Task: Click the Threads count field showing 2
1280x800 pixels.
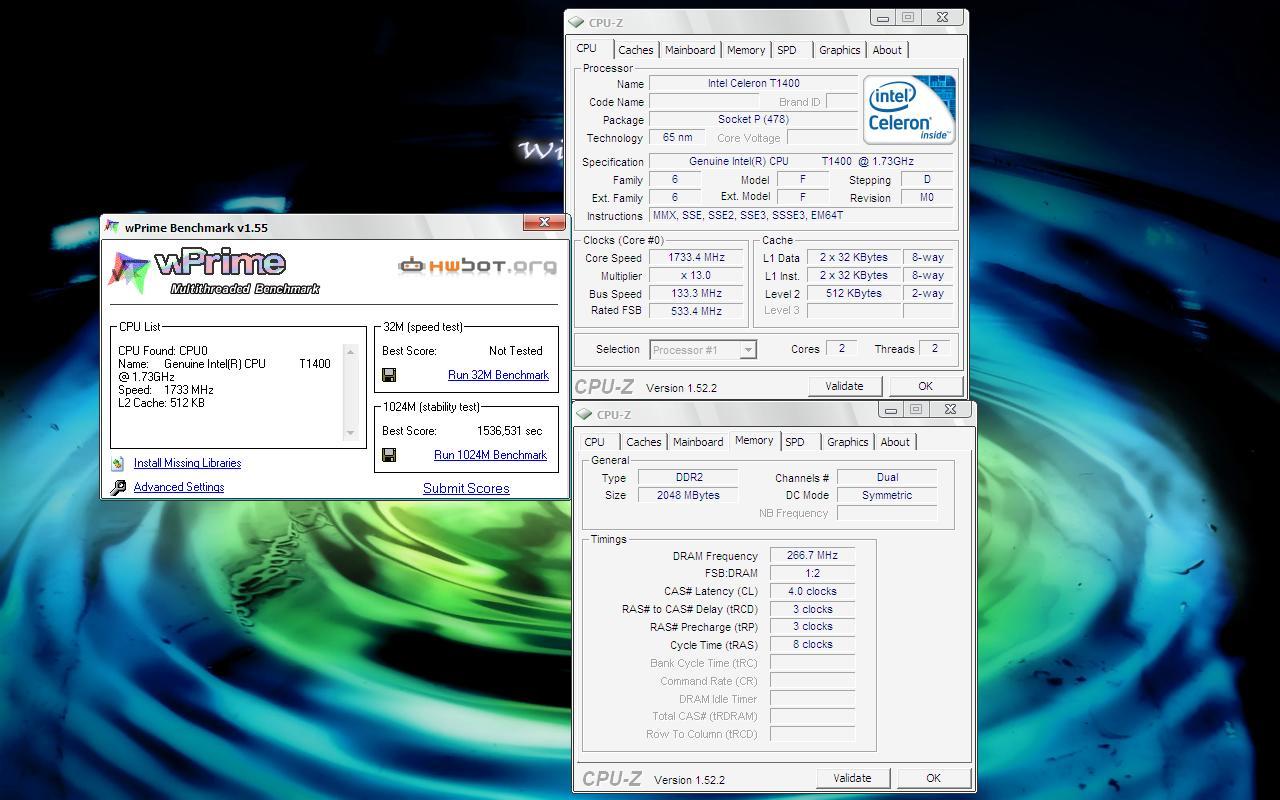Action: click(x=935, y=349)
